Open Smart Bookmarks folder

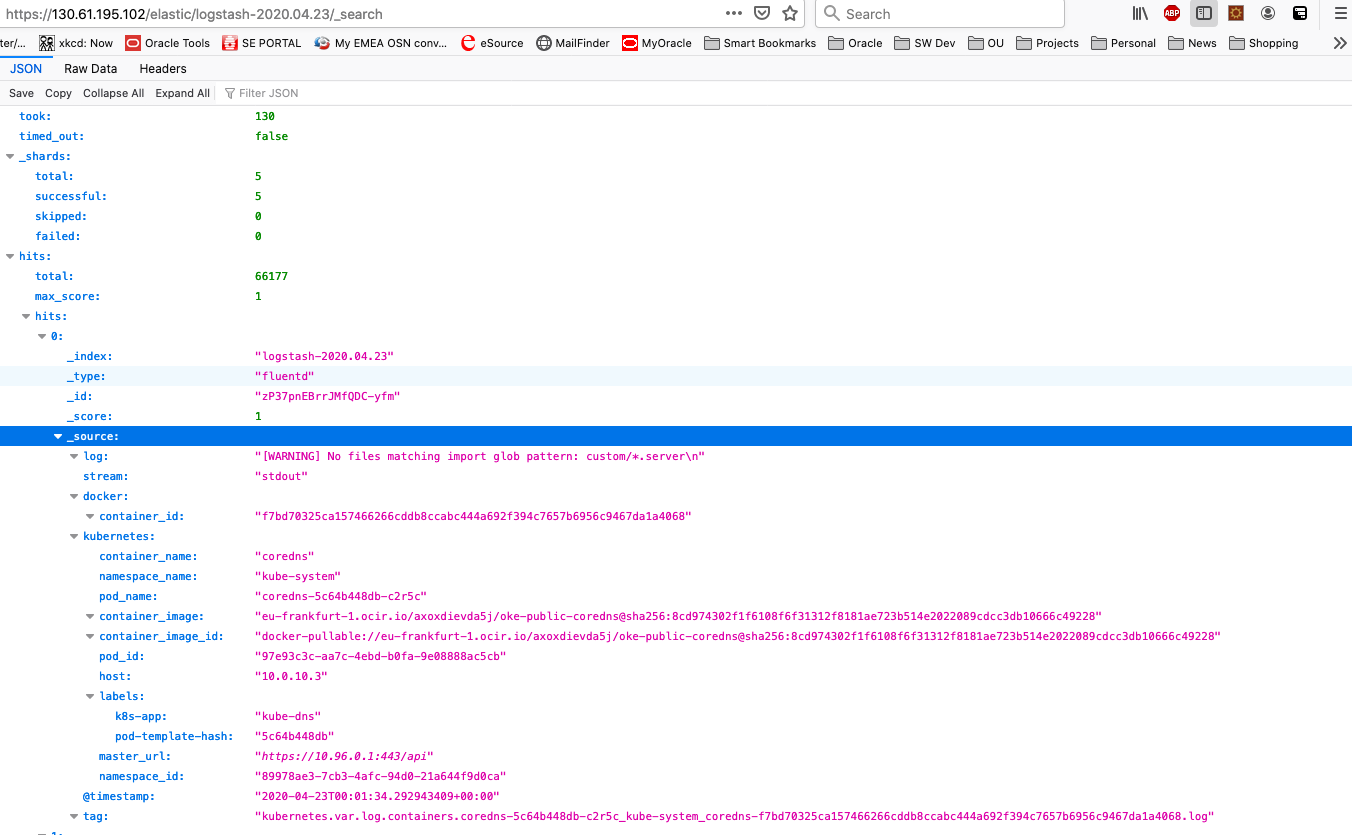click(760, 43)
